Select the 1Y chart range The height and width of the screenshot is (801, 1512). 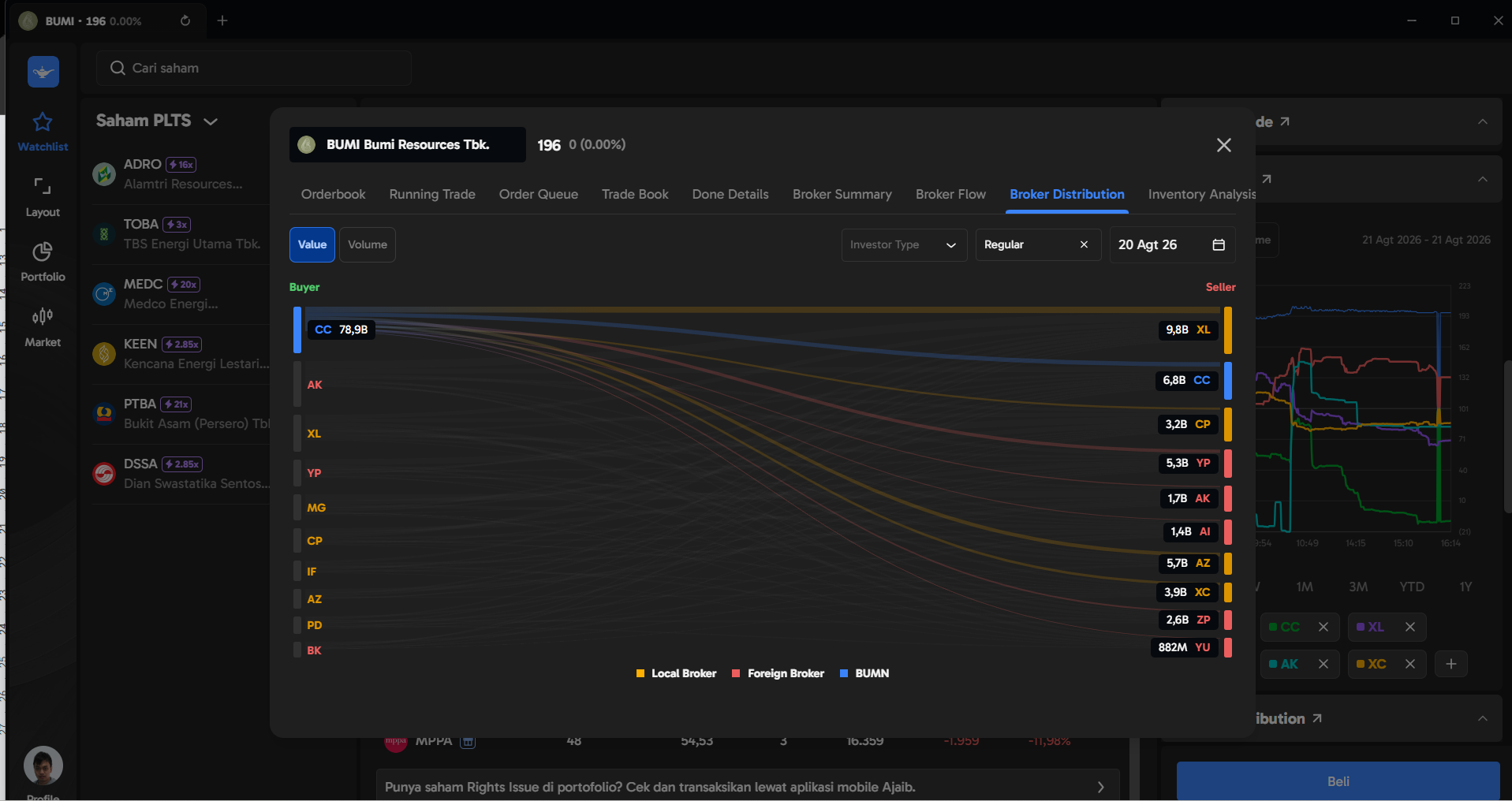click(x=1465, y=587)
